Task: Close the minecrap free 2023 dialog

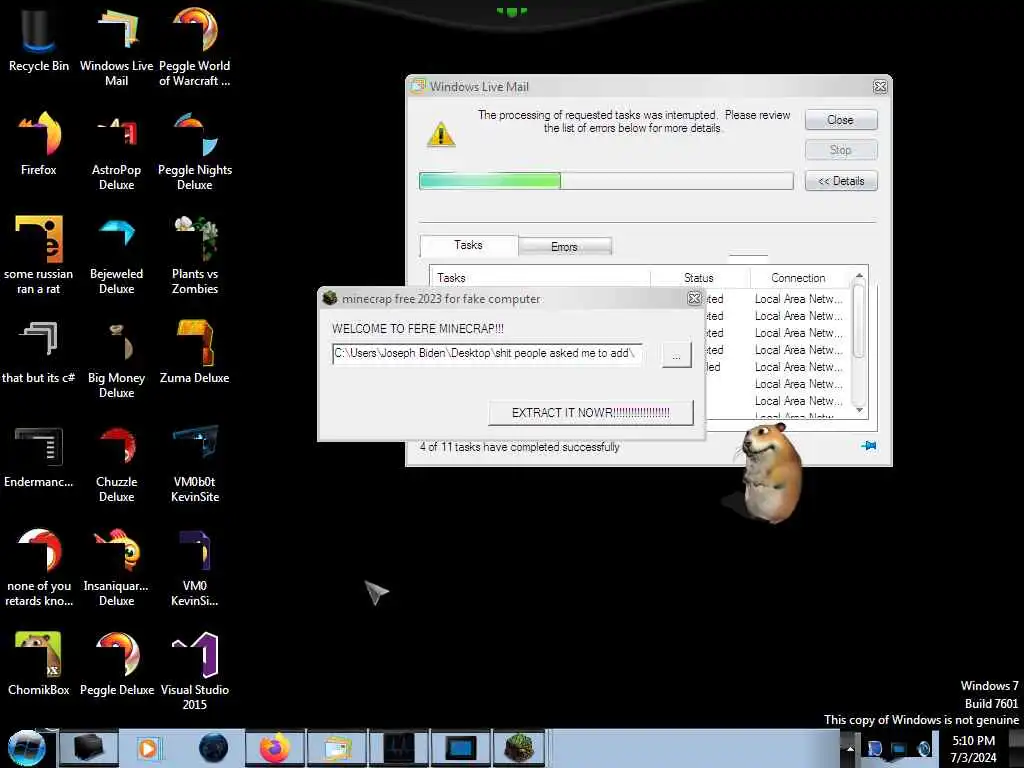Action: [x=694, y=298]
